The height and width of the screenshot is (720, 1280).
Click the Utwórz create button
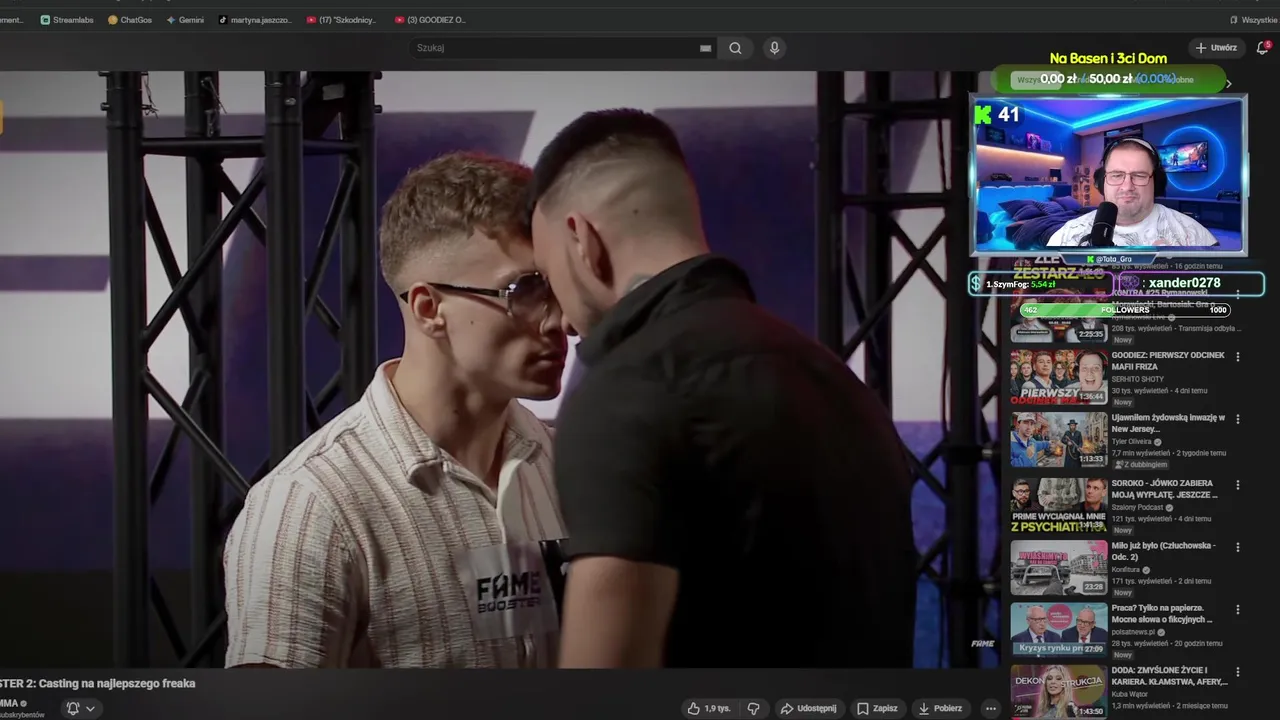(x=1216, y=48)
